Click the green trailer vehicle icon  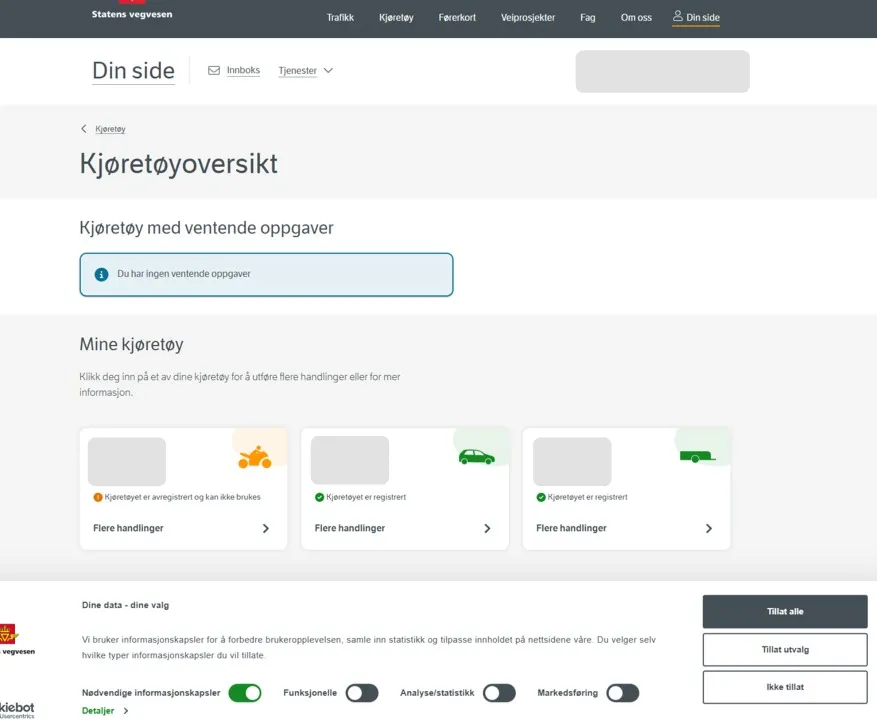click(697, 457)
